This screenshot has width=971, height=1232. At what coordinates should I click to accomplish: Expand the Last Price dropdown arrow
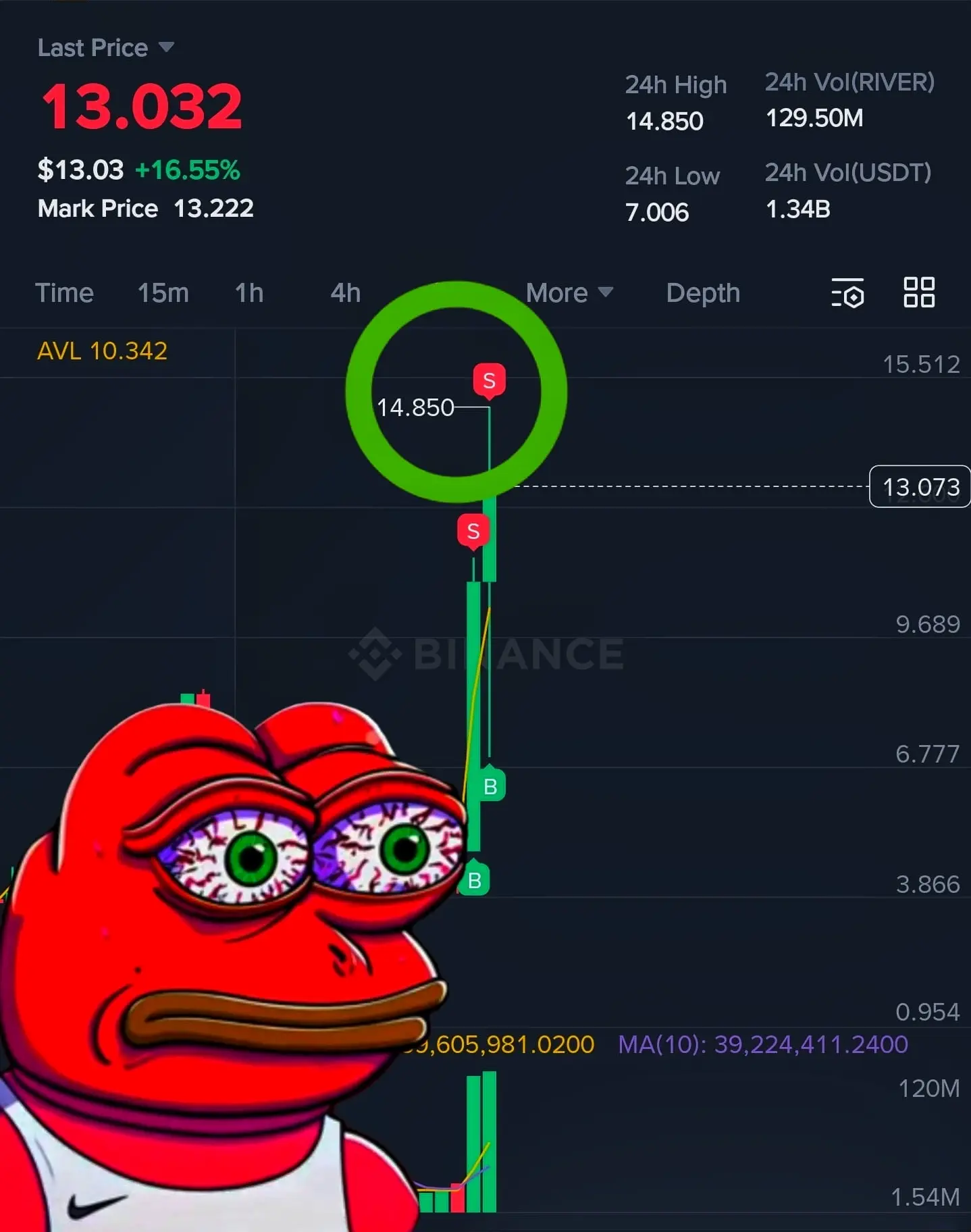point(166,47)
